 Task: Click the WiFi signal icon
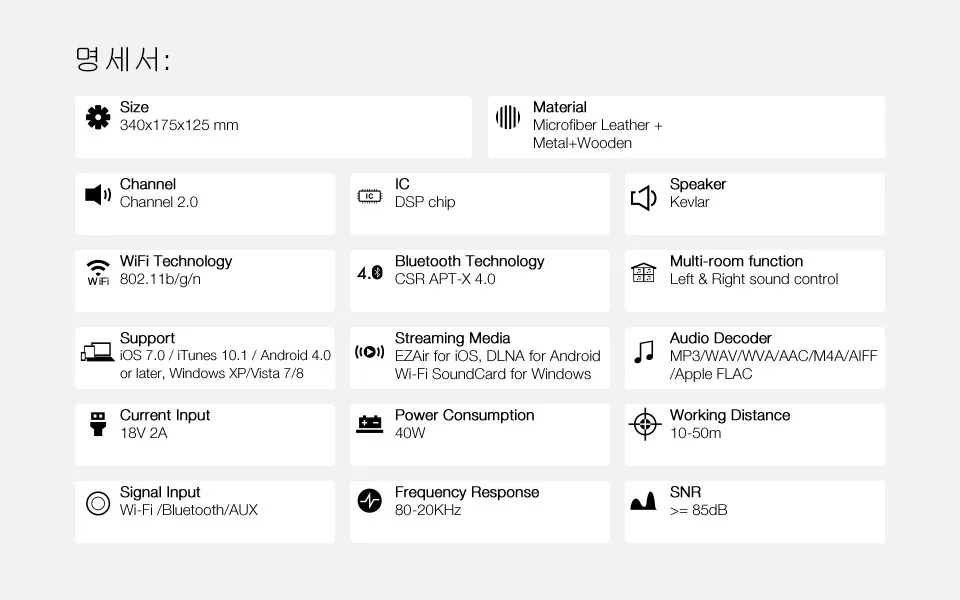click(98, 272)
